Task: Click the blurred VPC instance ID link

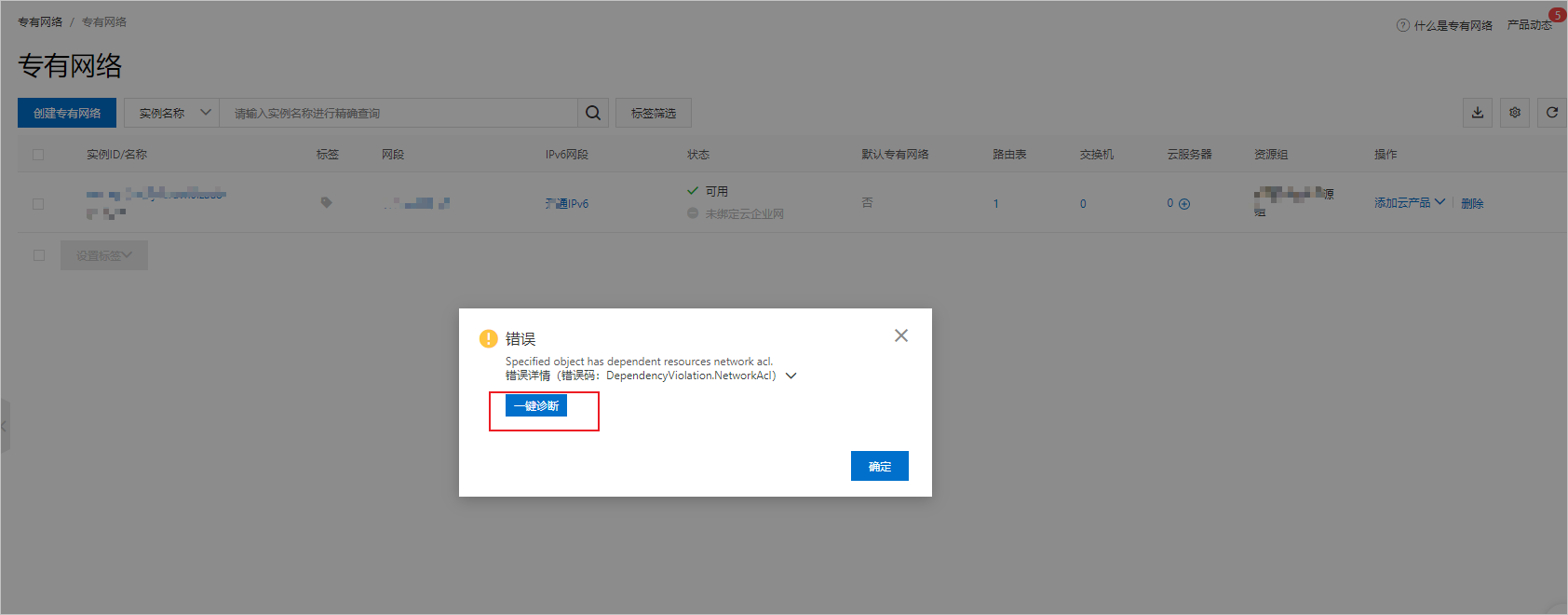Action: (x=156, y=194)
